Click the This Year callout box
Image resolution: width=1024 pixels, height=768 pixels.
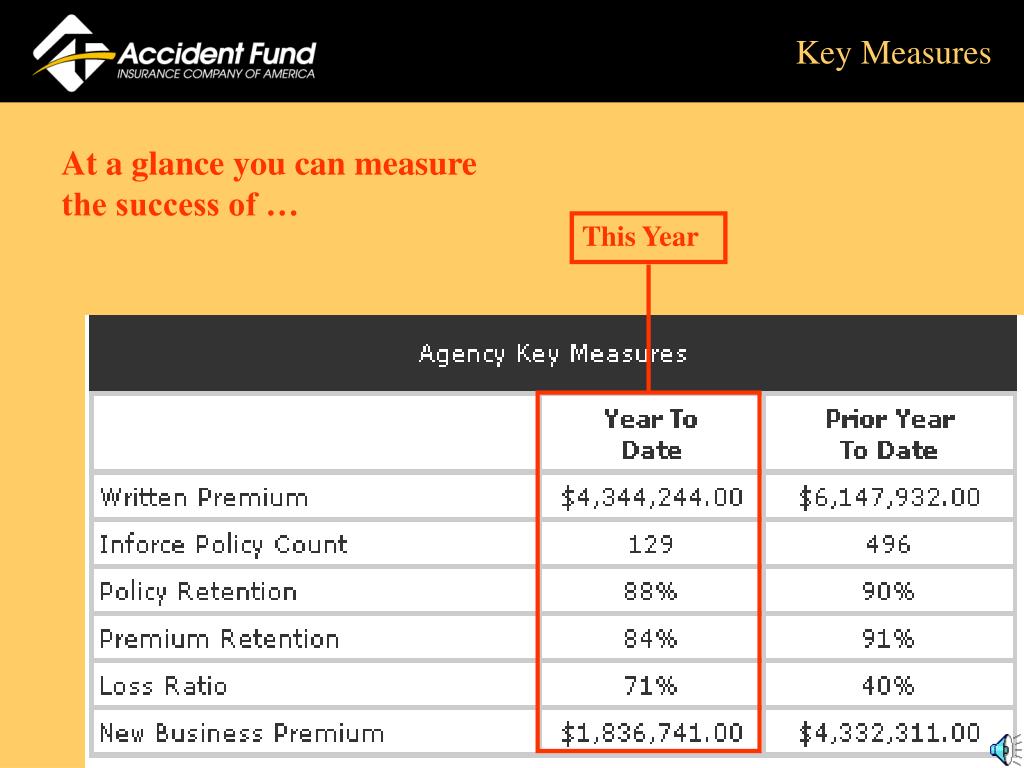tap(648, 237)
